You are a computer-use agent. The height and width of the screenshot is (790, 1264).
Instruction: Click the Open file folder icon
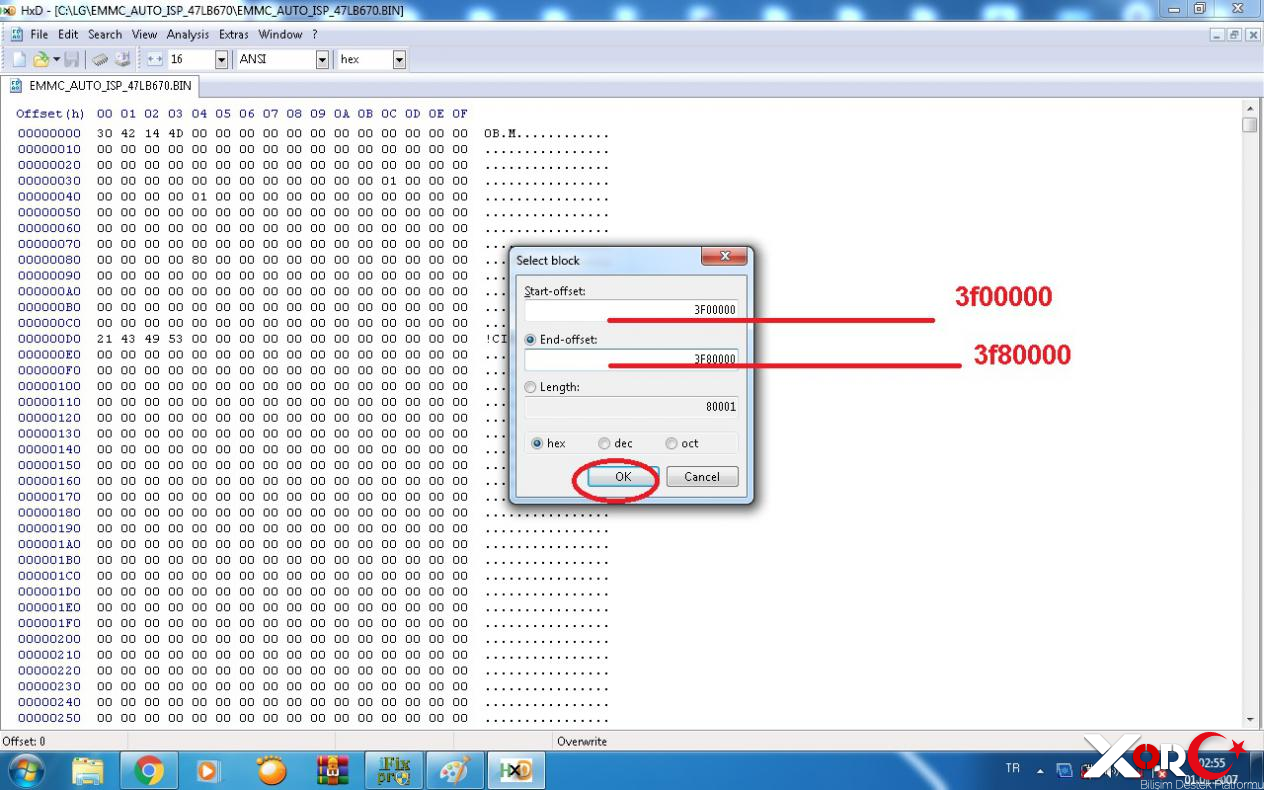[x=41, y=60]
